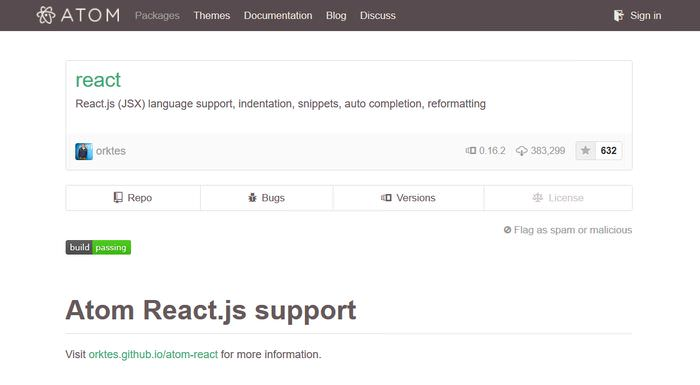The image size is (700, 385).
Task: Click the orktes author avatar
Action: click(x=84, y=151)
